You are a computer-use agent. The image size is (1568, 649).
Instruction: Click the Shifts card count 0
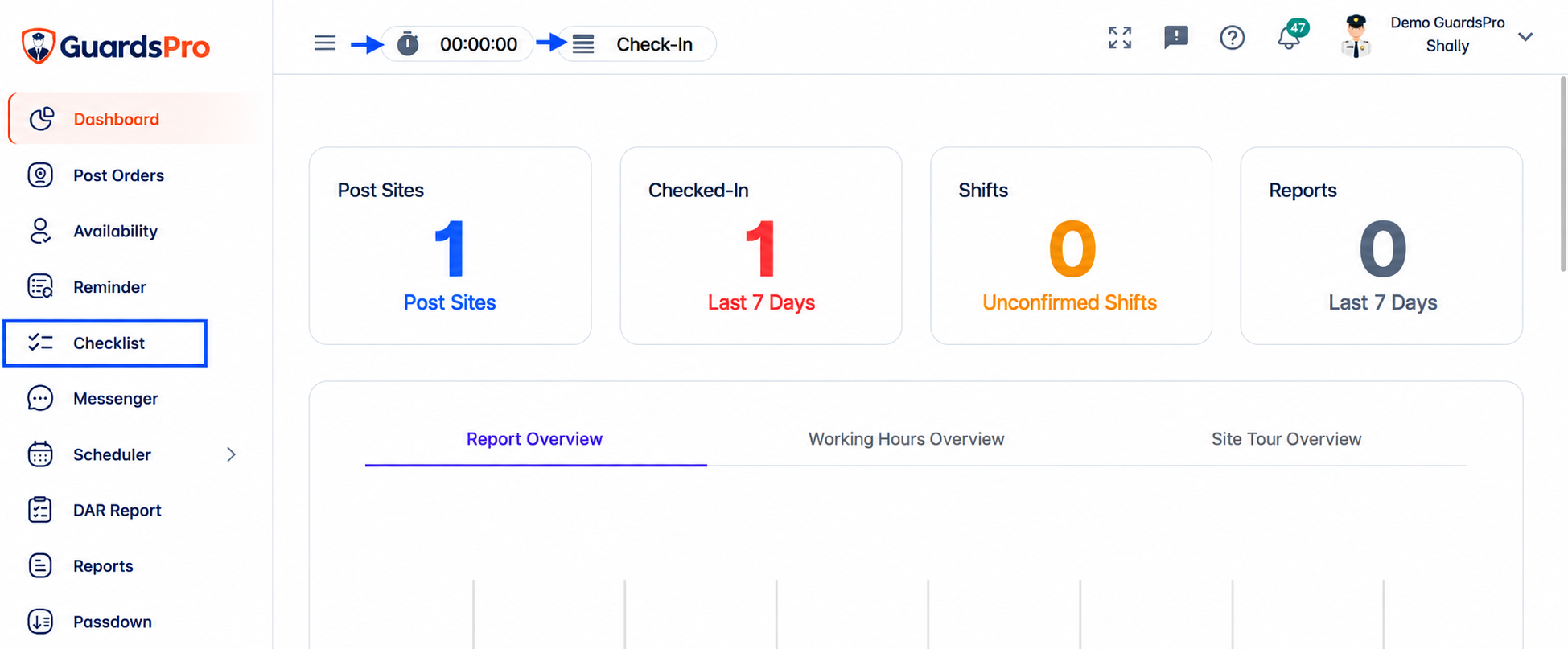pyautogui.click(x=1072, y=249)
